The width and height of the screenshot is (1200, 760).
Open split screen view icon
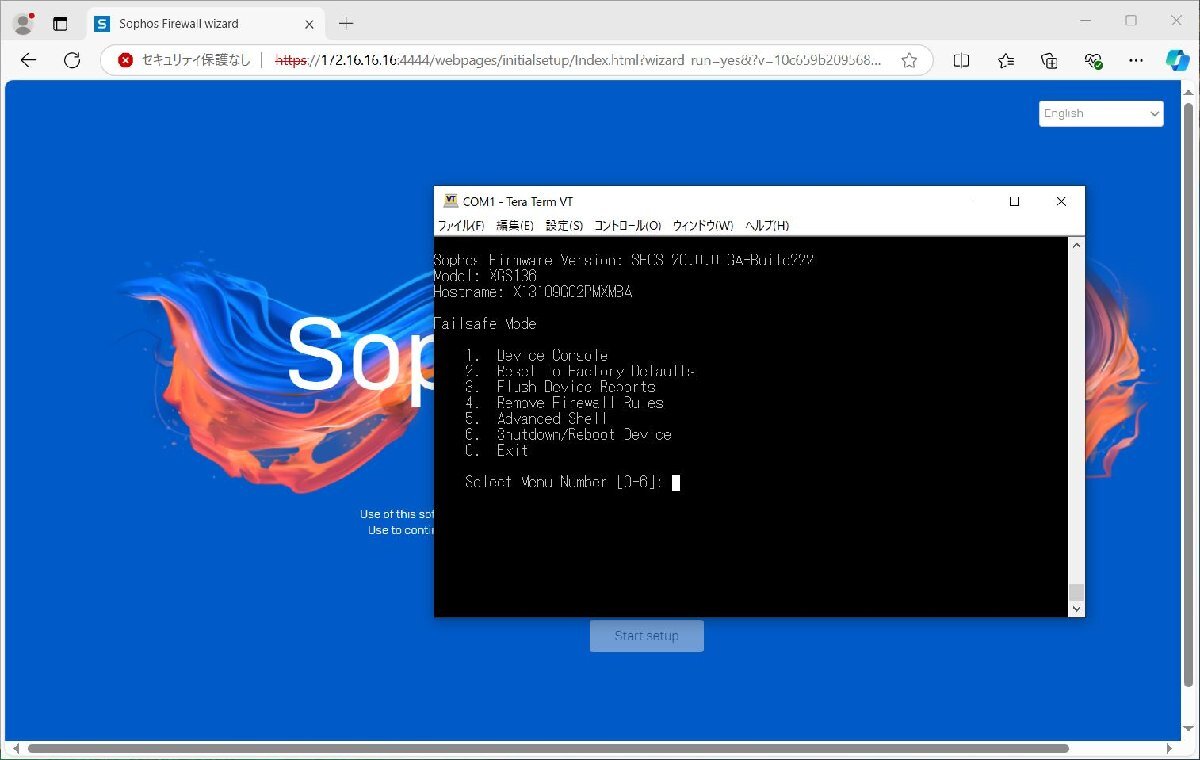pyautogui.click(x=961, y=60)
